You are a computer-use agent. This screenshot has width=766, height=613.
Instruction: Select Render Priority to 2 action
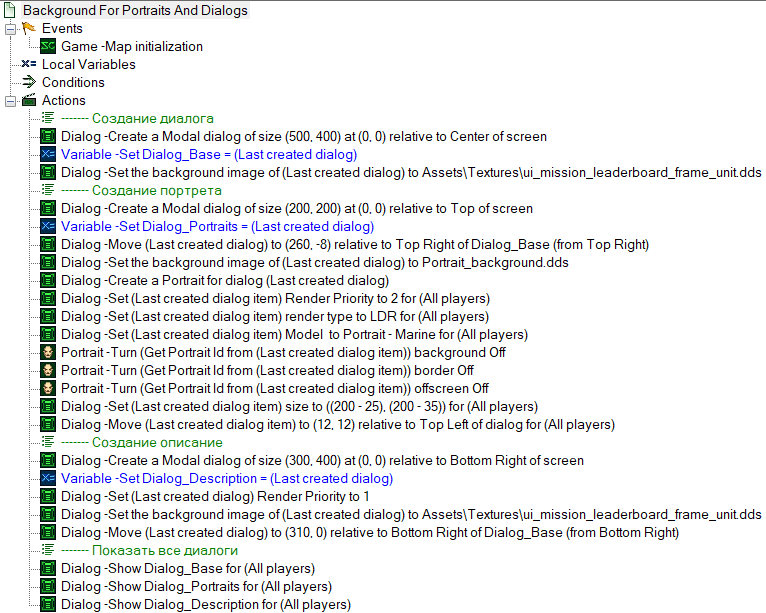coord(276,298)
